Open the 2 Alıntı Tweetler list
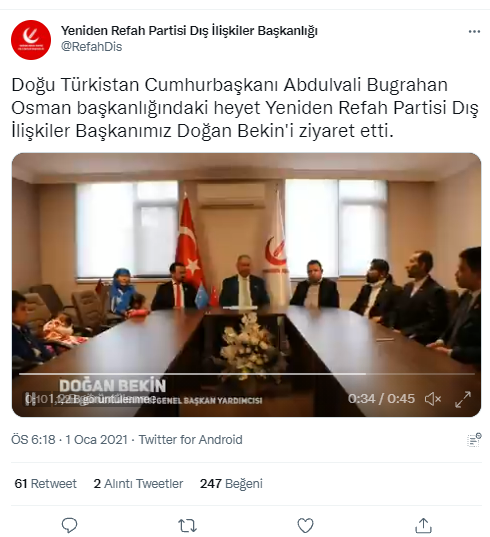The height and width of the screenshot is (537, 490). 138,484
